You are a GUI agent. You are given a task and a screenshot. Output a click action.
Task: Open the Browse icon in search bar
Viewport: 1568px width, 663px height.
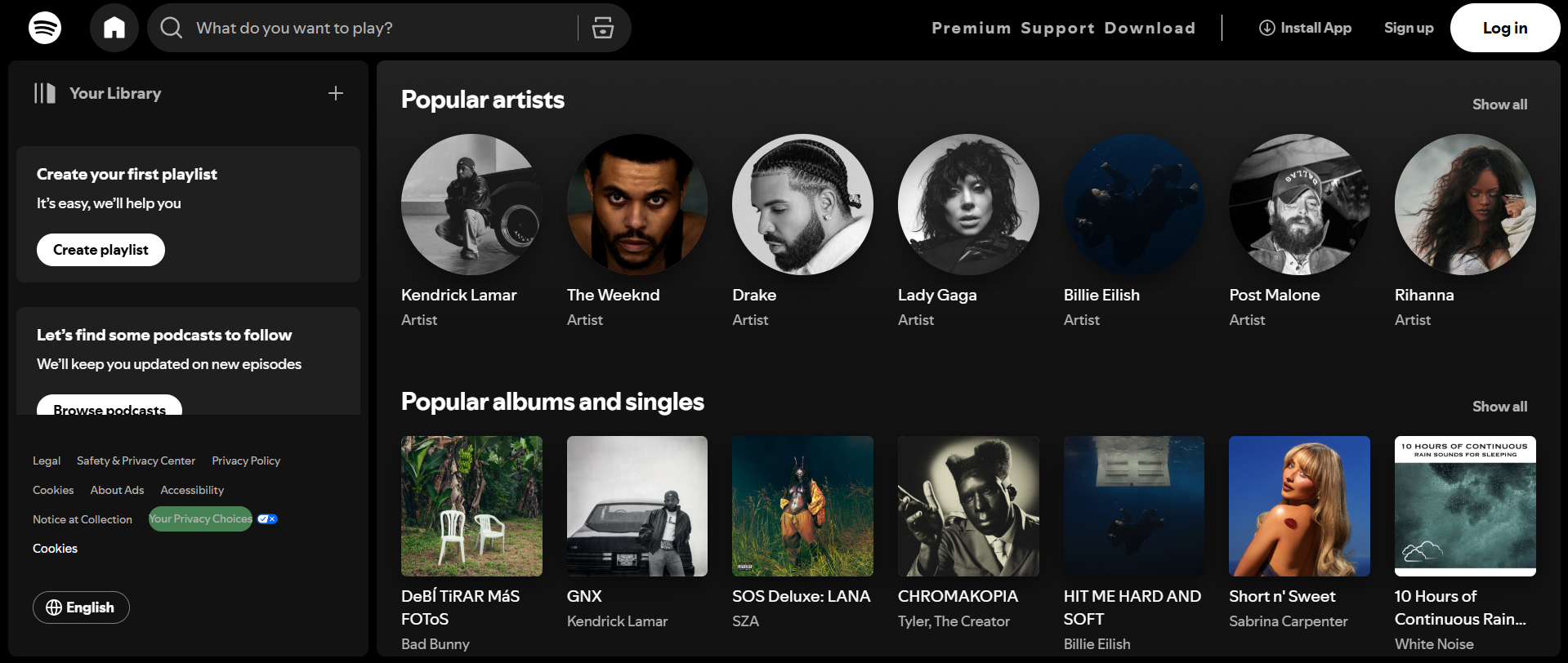point(603,28)
